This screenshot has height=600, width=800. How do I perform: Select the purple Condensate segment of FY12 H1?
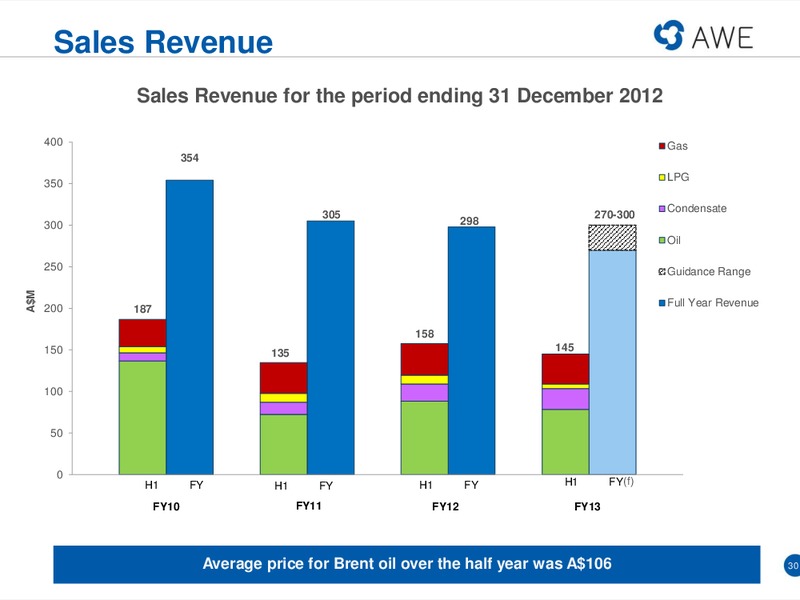click(424, 393)
